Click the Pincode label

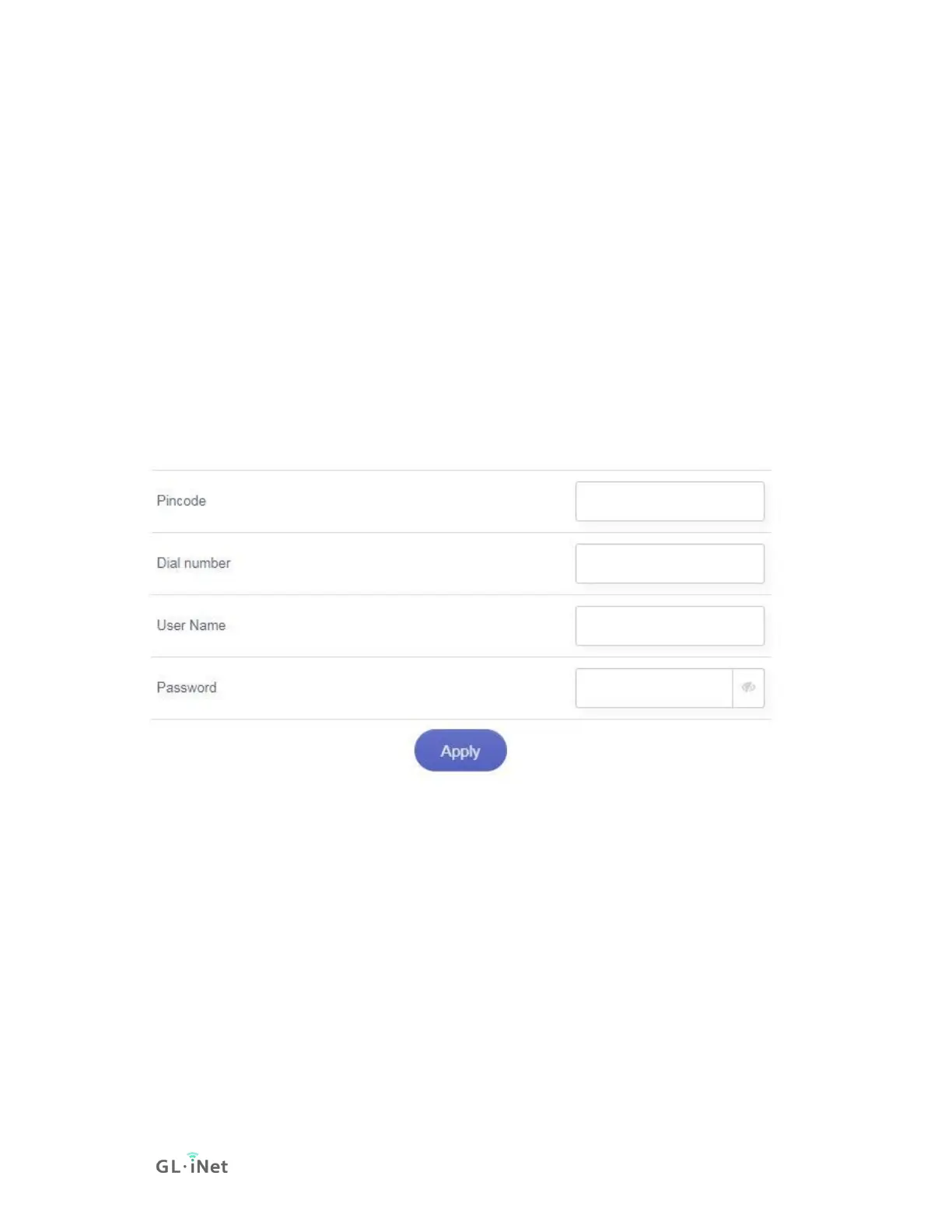pos(181,501)
